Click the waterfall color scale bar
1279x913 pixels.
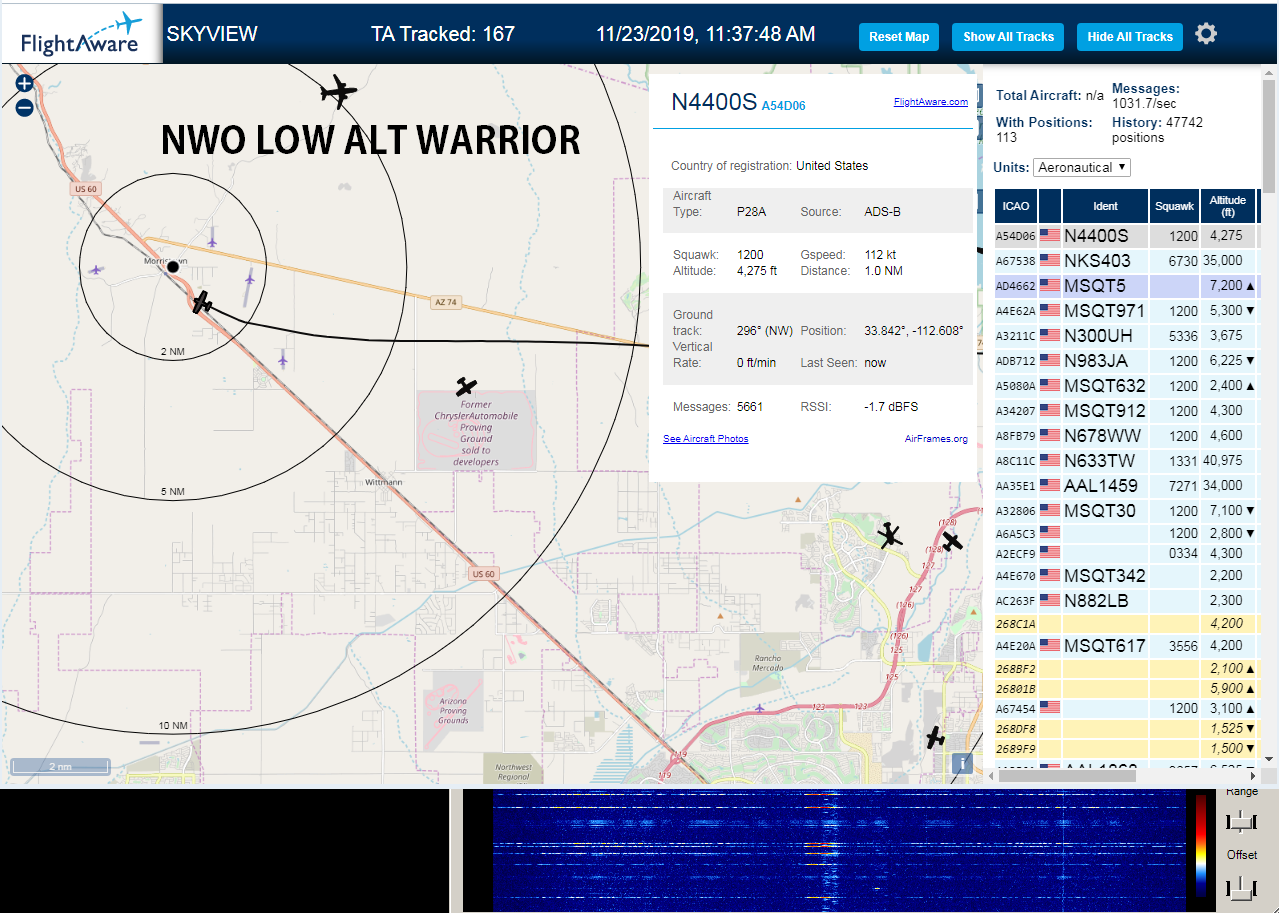1201,846
